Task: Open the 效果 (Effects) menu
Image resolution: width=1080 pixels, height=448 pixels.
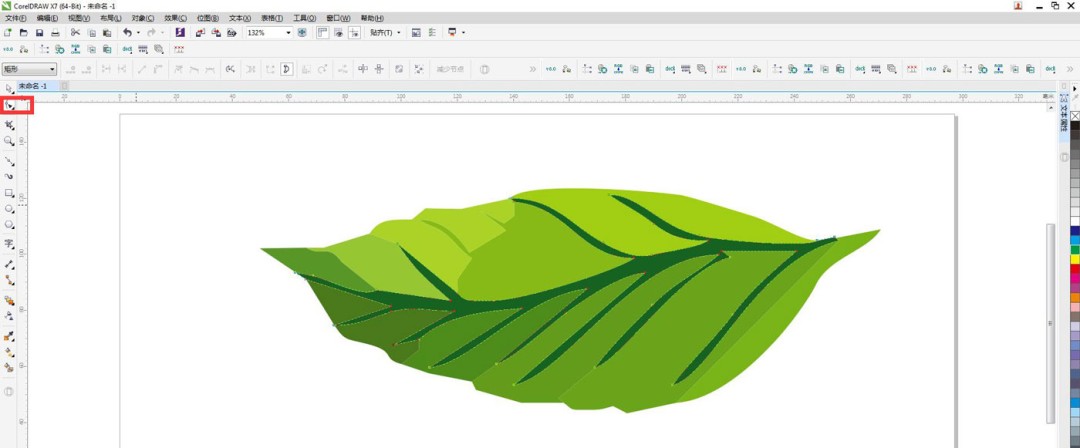Action: pos(175,18)
